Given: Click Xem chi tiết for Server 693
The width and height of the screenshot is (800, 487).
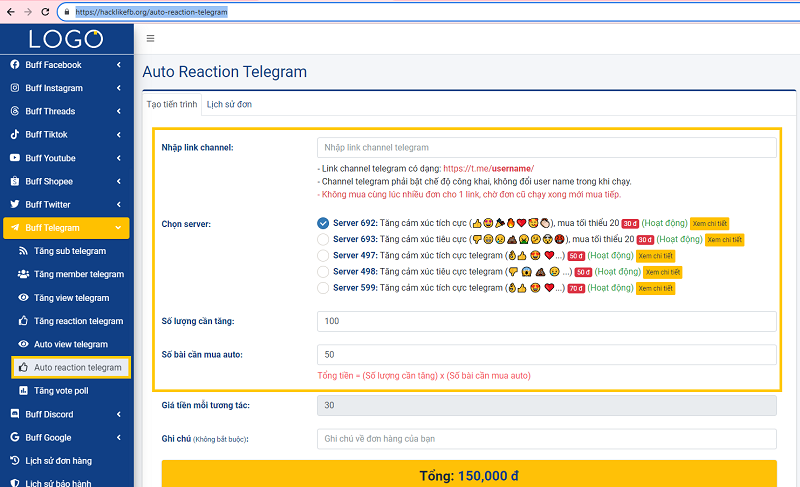Looking at the screenshot, I should pos(724,240).
